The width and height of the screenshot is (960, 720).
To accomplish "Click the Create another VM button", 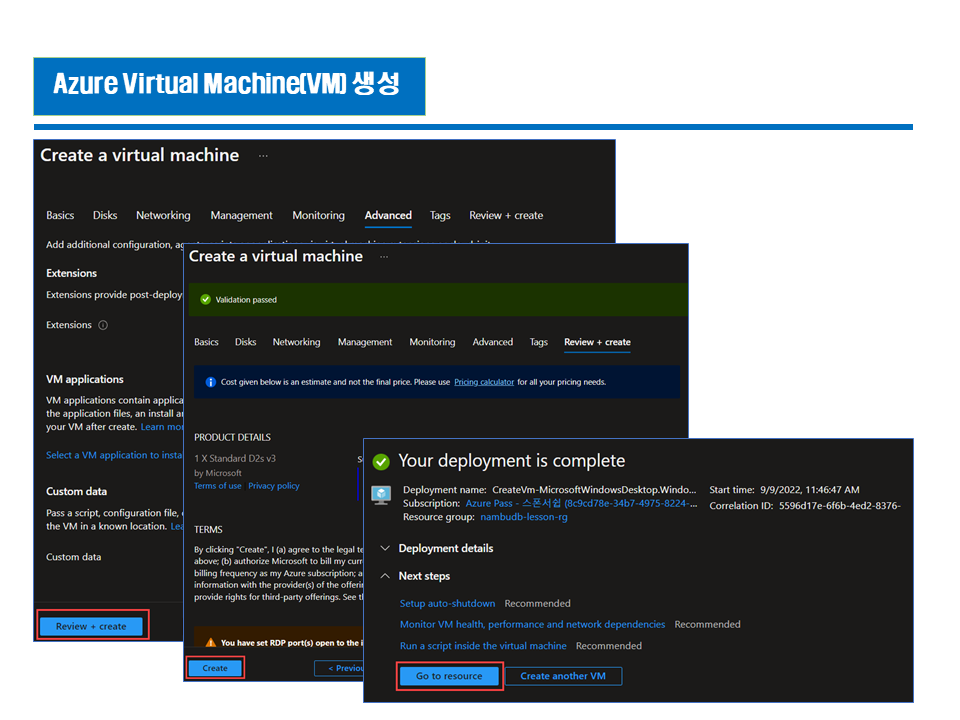I will [x=563, y=676].
